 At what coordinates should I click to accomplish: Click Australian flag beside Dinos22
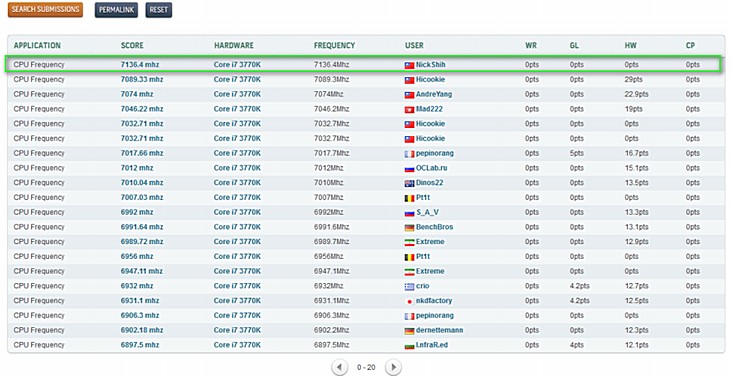[x=409, y=183]
